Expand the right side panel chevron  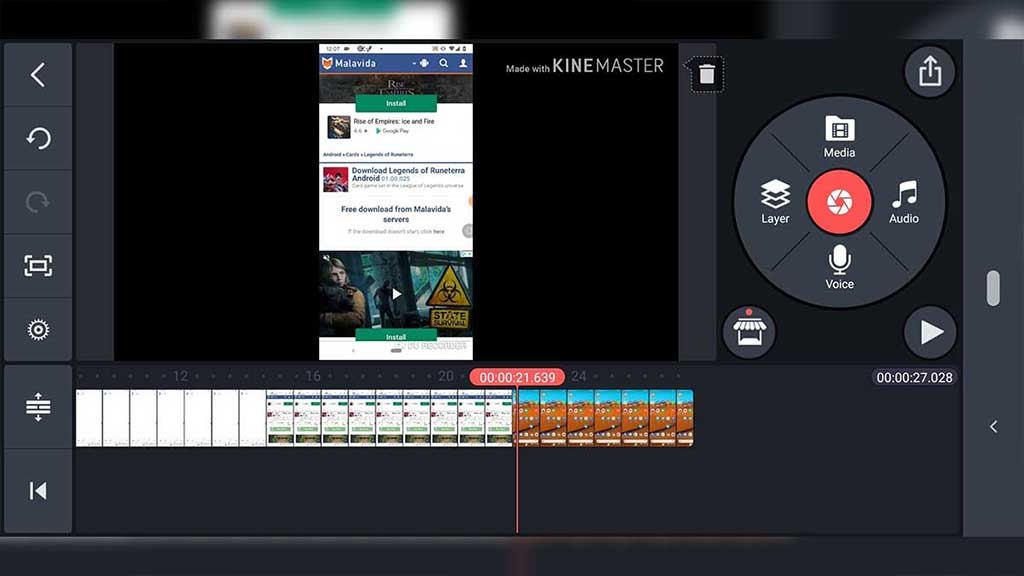pos(993,427)
